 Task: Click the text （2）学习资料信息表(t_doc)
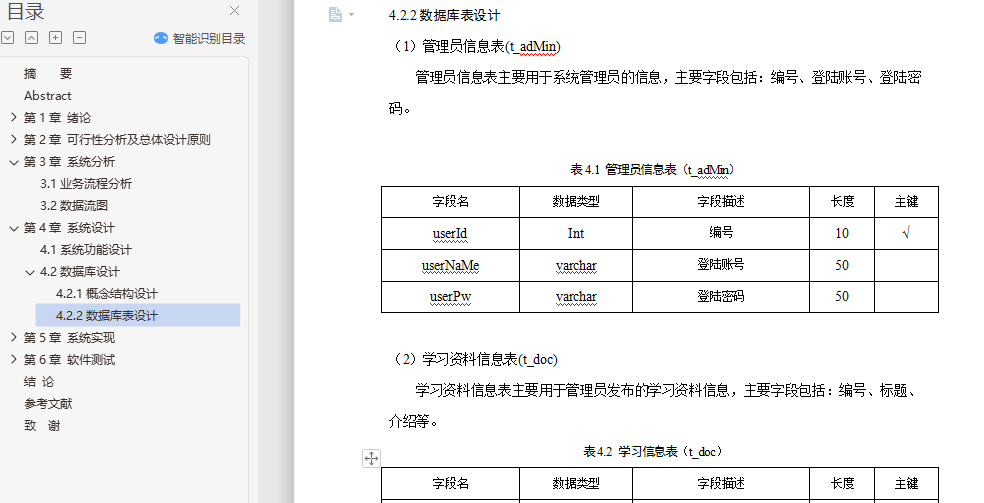473,359
